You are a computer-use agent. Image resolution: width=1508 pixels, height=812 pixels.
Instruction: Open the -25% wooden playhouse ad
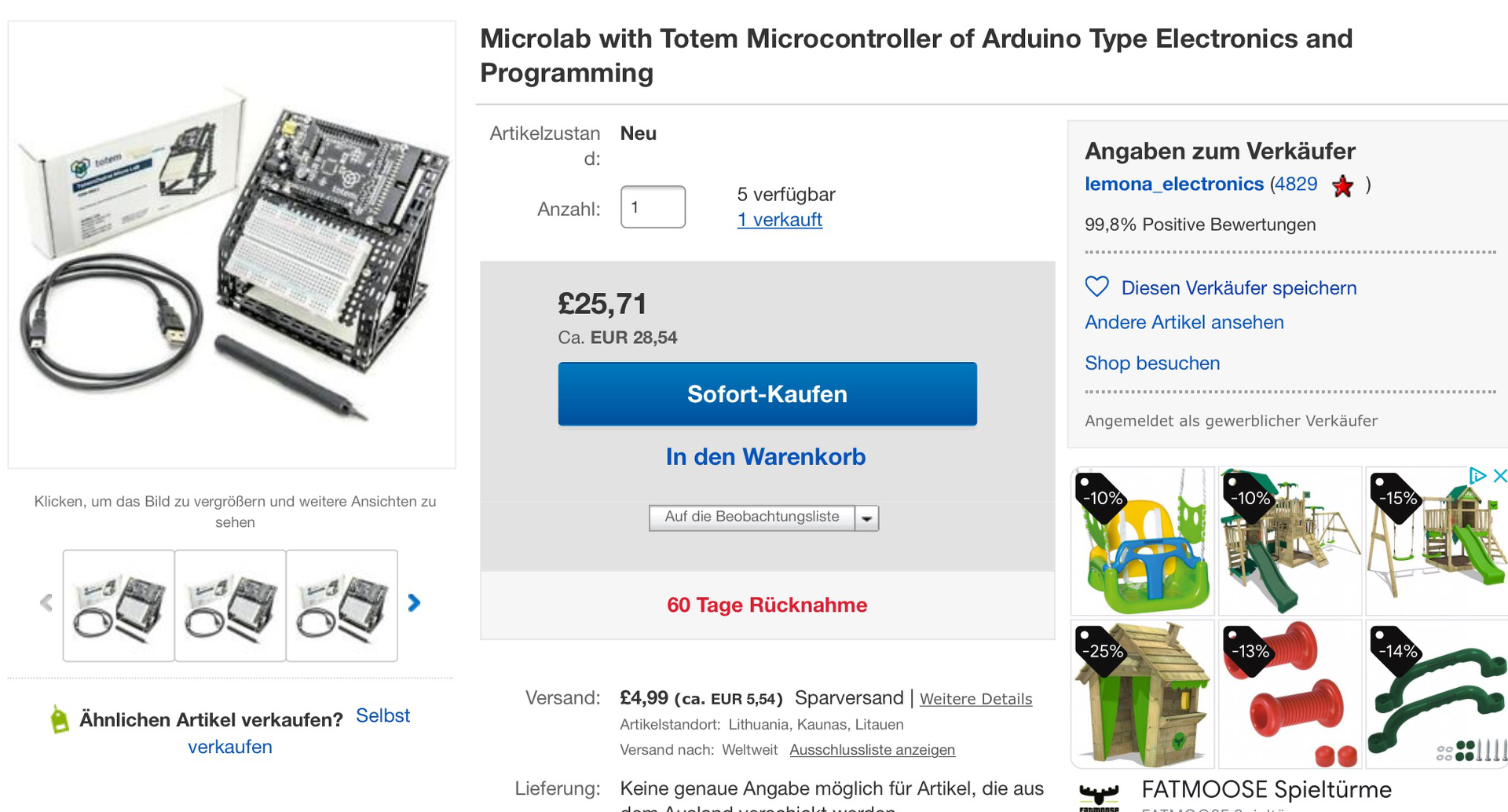click(1143, 694)
